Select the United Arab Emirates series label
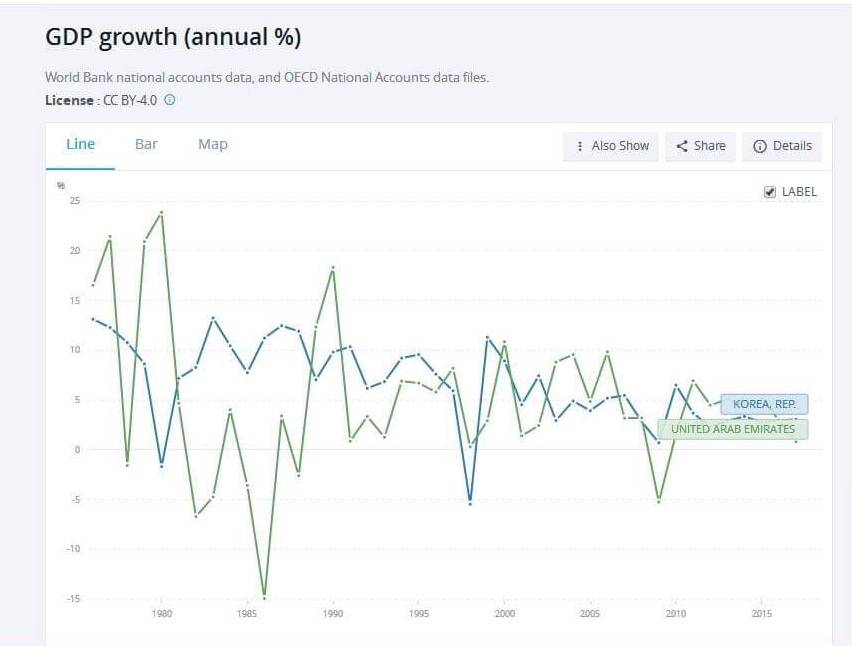The image size is (852, 646). (x=733, y=429)
